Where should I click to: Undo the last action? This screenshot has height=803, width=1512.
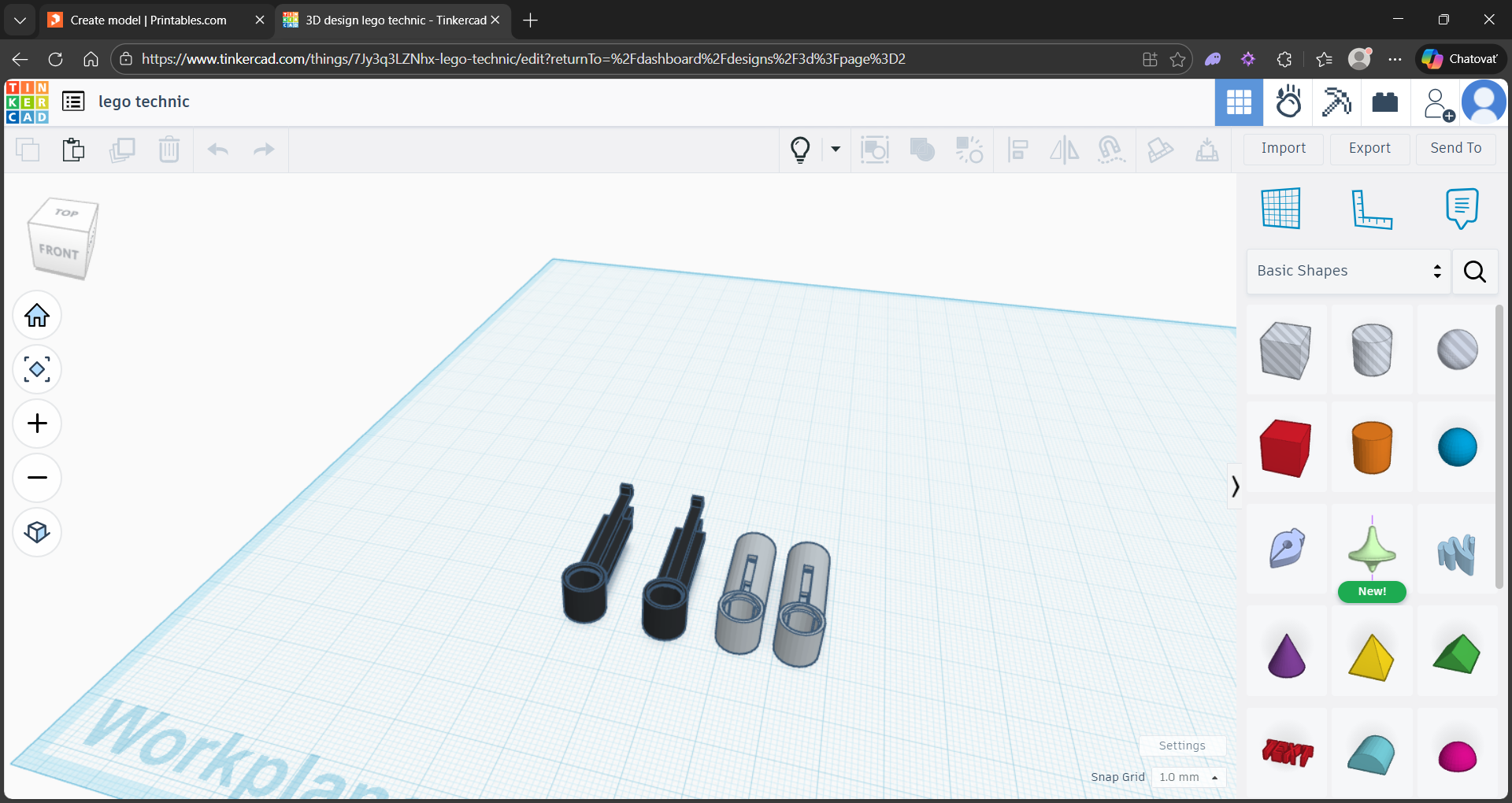(218, 149)
